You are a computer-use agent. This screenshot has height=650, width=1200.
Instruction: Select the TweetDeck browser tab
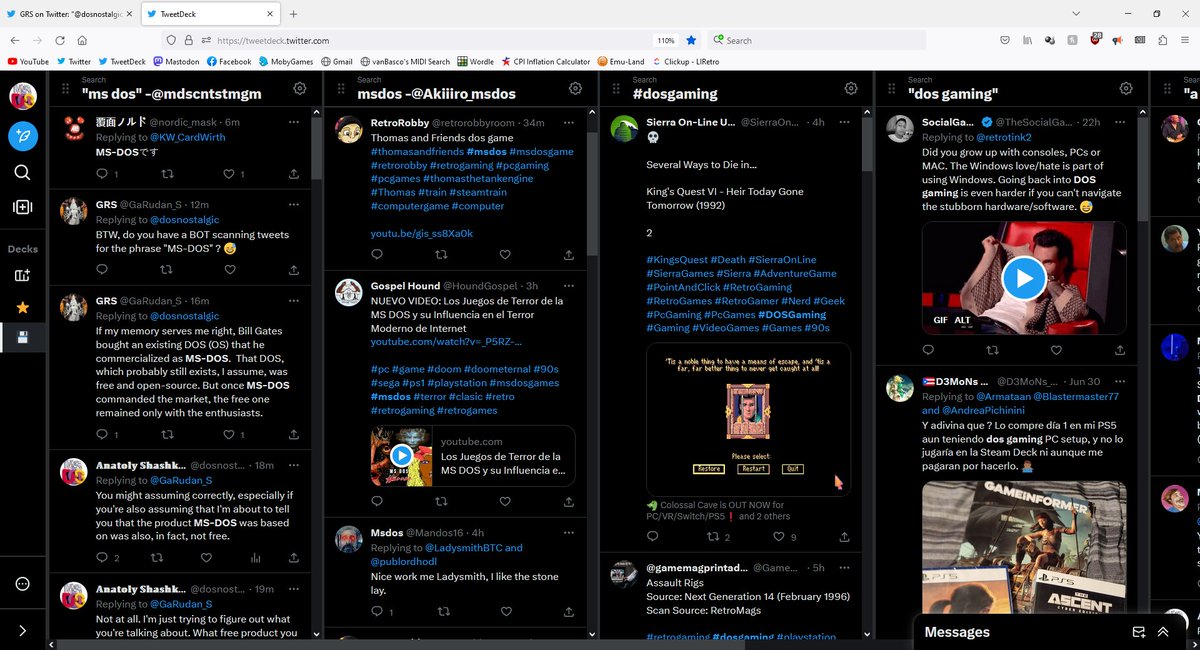[210, 14]
